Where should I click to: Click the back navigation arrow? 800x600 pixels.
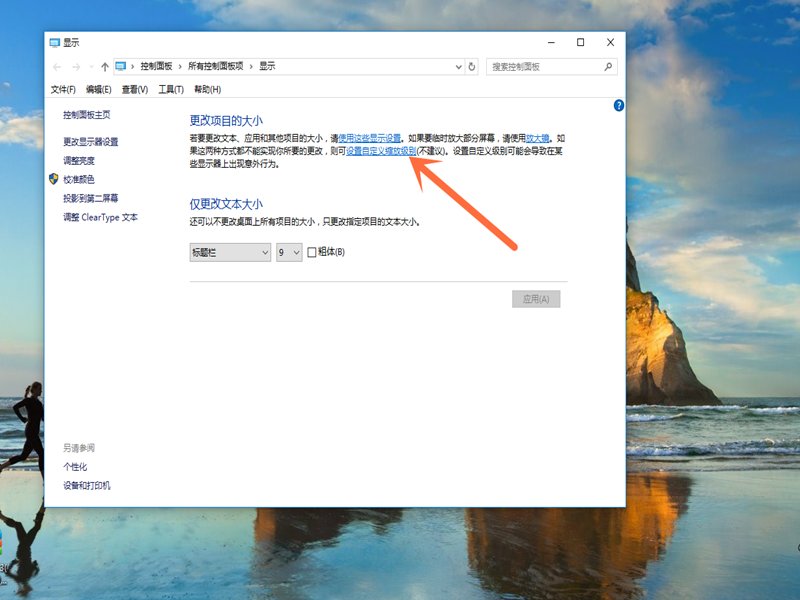57,67
